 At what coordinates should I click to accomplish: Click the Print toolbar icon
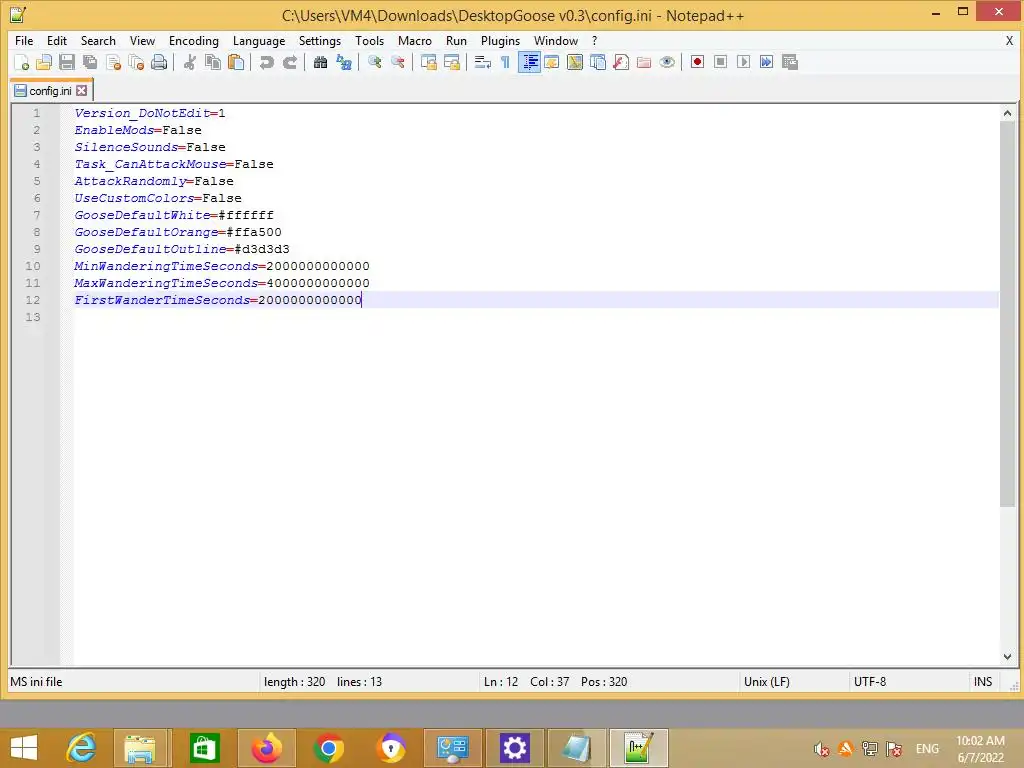[x=159, y=62]
